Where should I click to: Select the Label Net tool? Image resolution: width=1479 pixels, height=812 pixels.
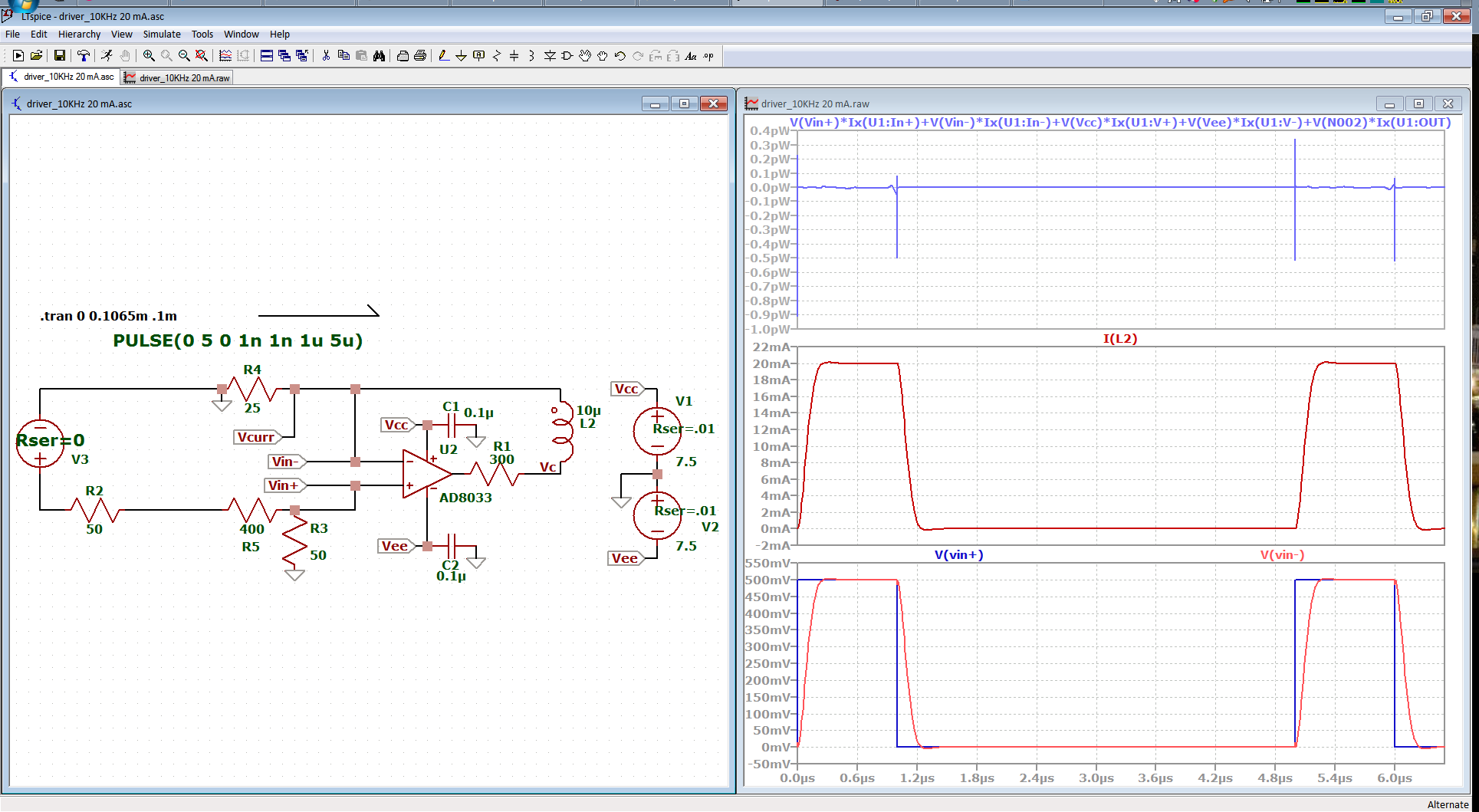pos(479,55)
